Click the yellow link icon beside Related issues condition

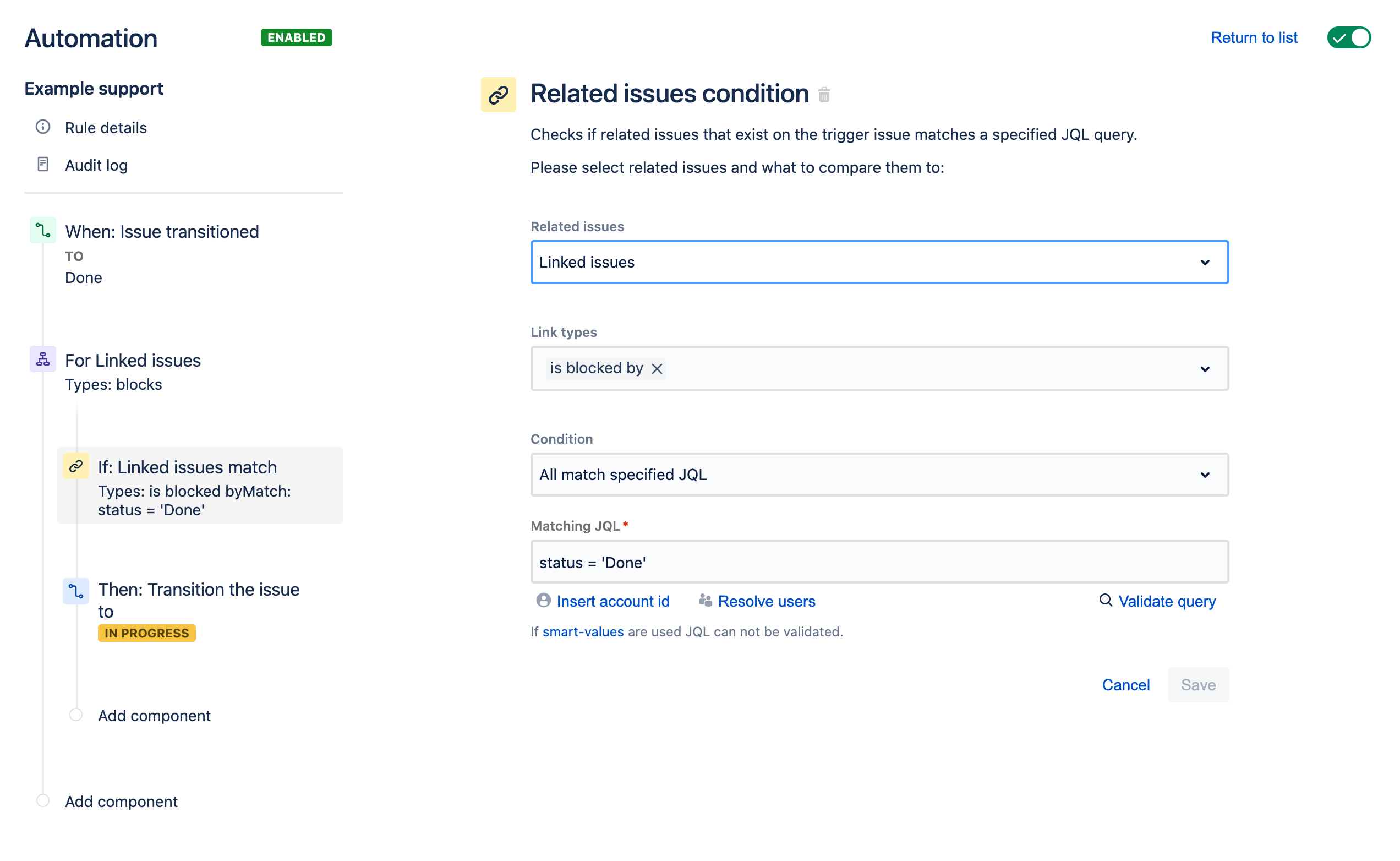pyautogui.click(x=498, y=94)
